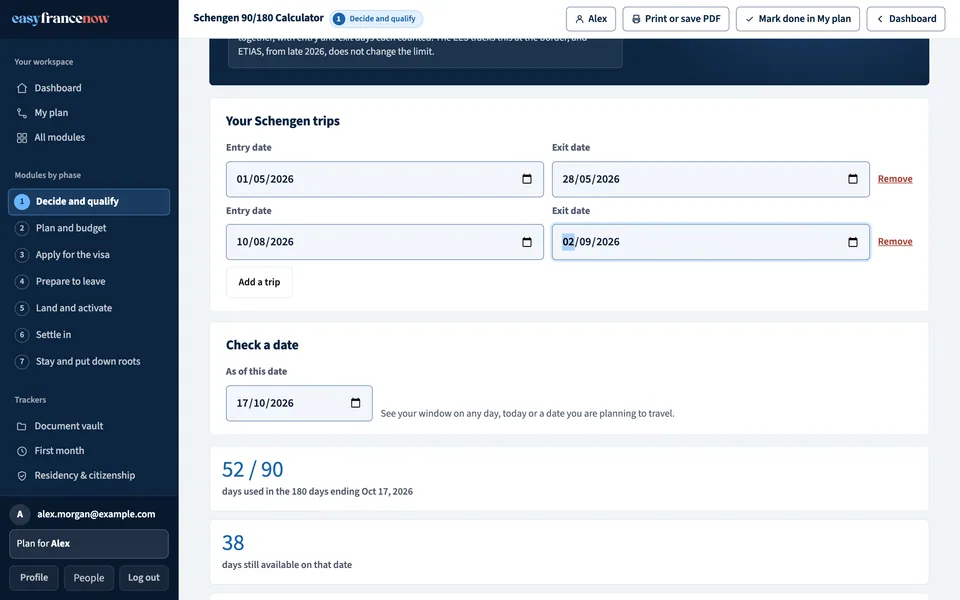Mark done in My plan
This screenshot has height=600, width=960.
(x=797, y=19)
